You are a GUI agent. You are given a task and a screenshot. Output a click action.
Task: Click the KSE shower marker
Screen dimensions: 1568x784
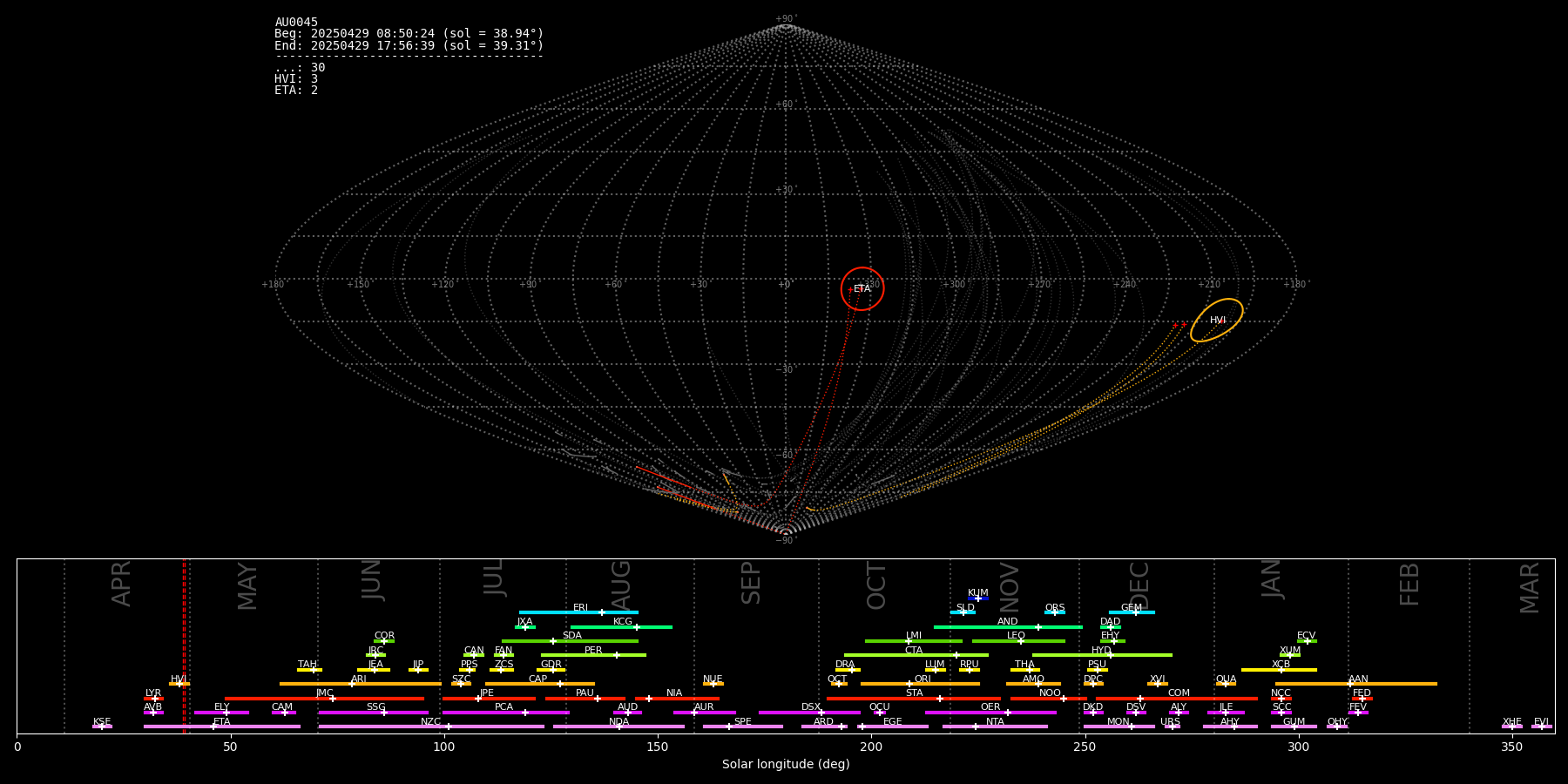(102, 727)
